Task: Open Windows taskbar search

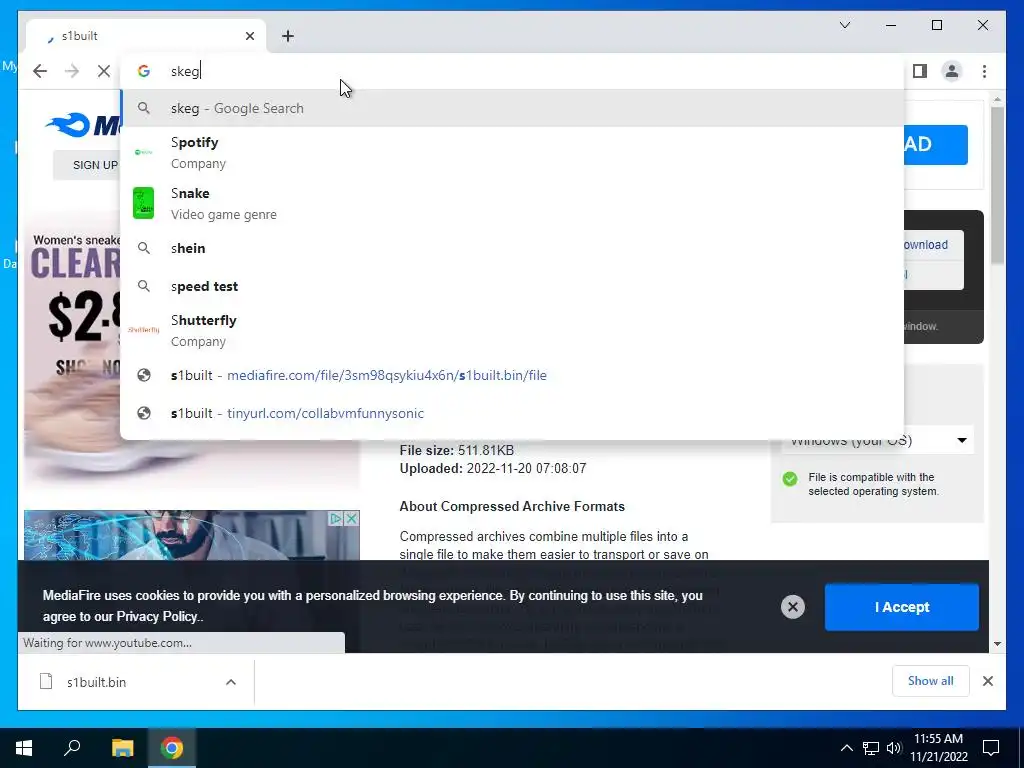Action: (72, 748)
